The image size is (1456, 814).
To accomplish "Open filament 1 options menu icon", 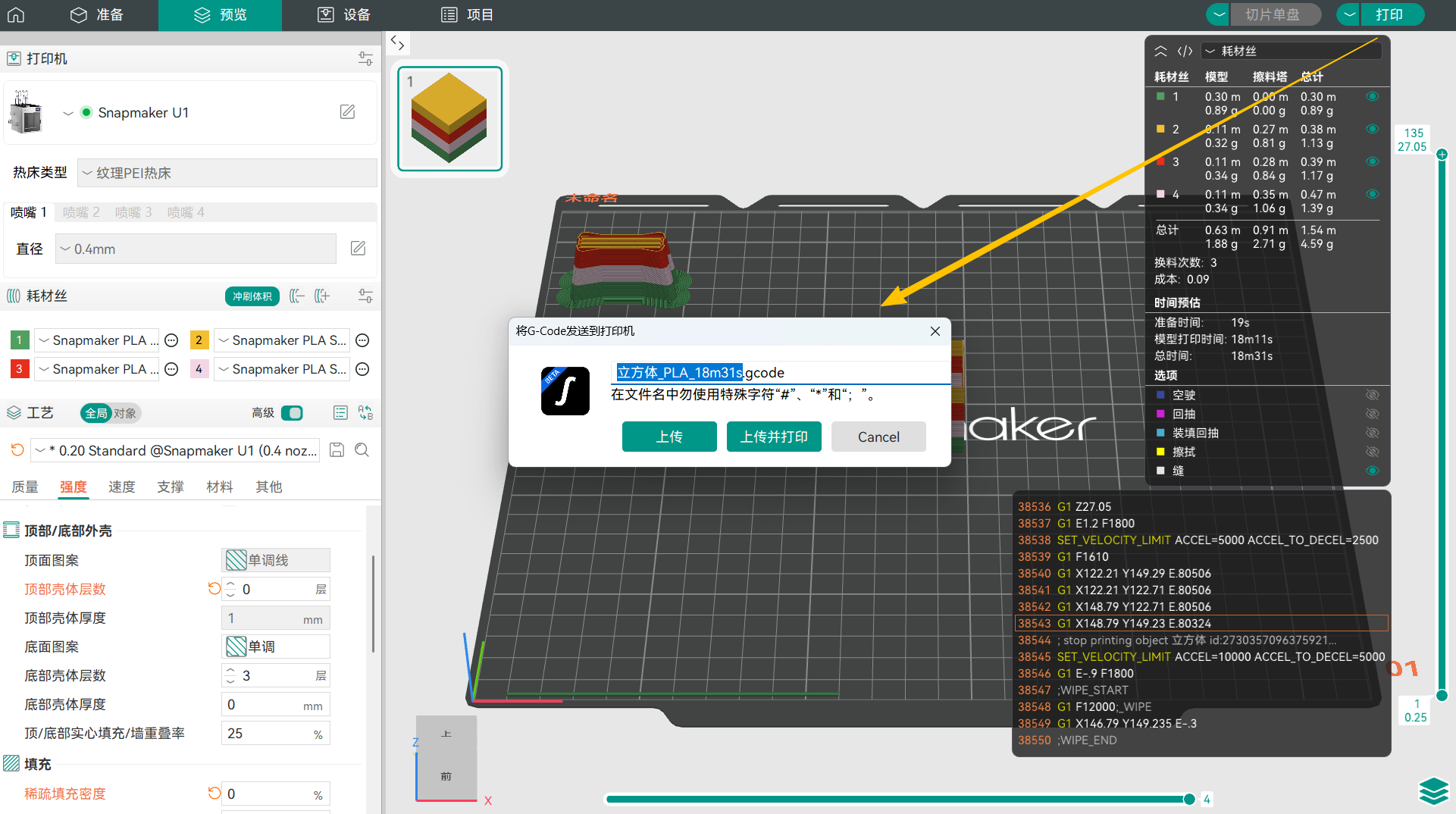I will tap(171, 340).
